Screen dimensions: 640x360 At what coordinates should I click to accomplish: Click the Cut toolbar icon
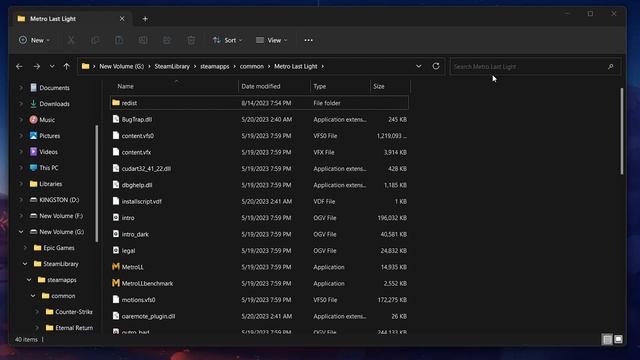[x=71, y=40]
